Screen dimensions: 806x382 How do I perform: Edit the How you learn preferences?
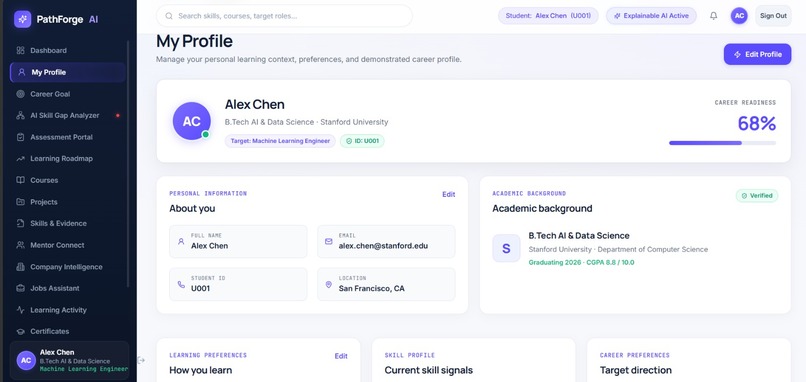pos(341,356)
